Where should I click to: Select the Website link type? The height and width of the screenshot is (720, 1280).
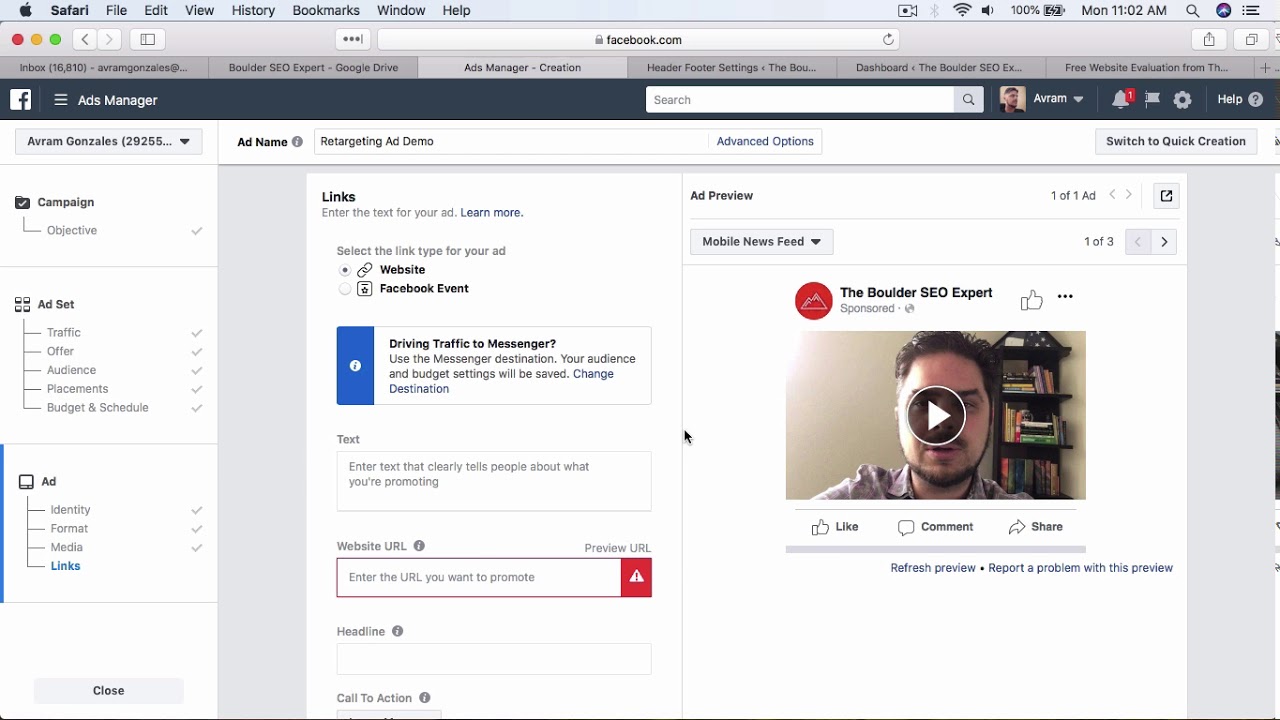tap(345, 270)
